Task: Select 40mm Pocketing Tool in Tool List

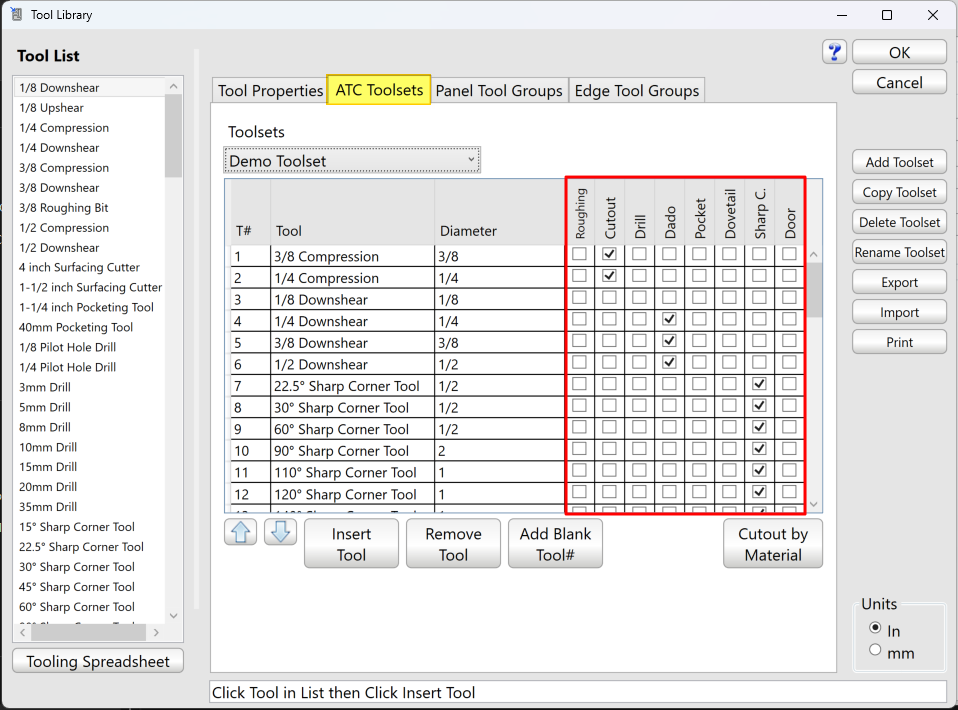Action: pos(75,327)
